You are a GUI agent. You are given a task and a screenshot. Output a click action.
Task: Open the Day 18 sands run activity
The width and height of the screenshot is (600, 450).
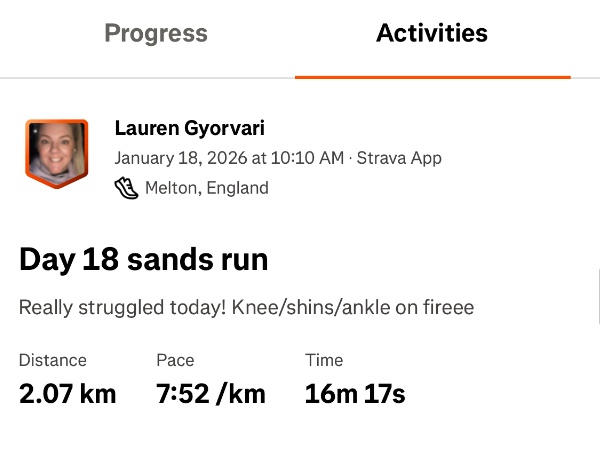pos(143,261)
